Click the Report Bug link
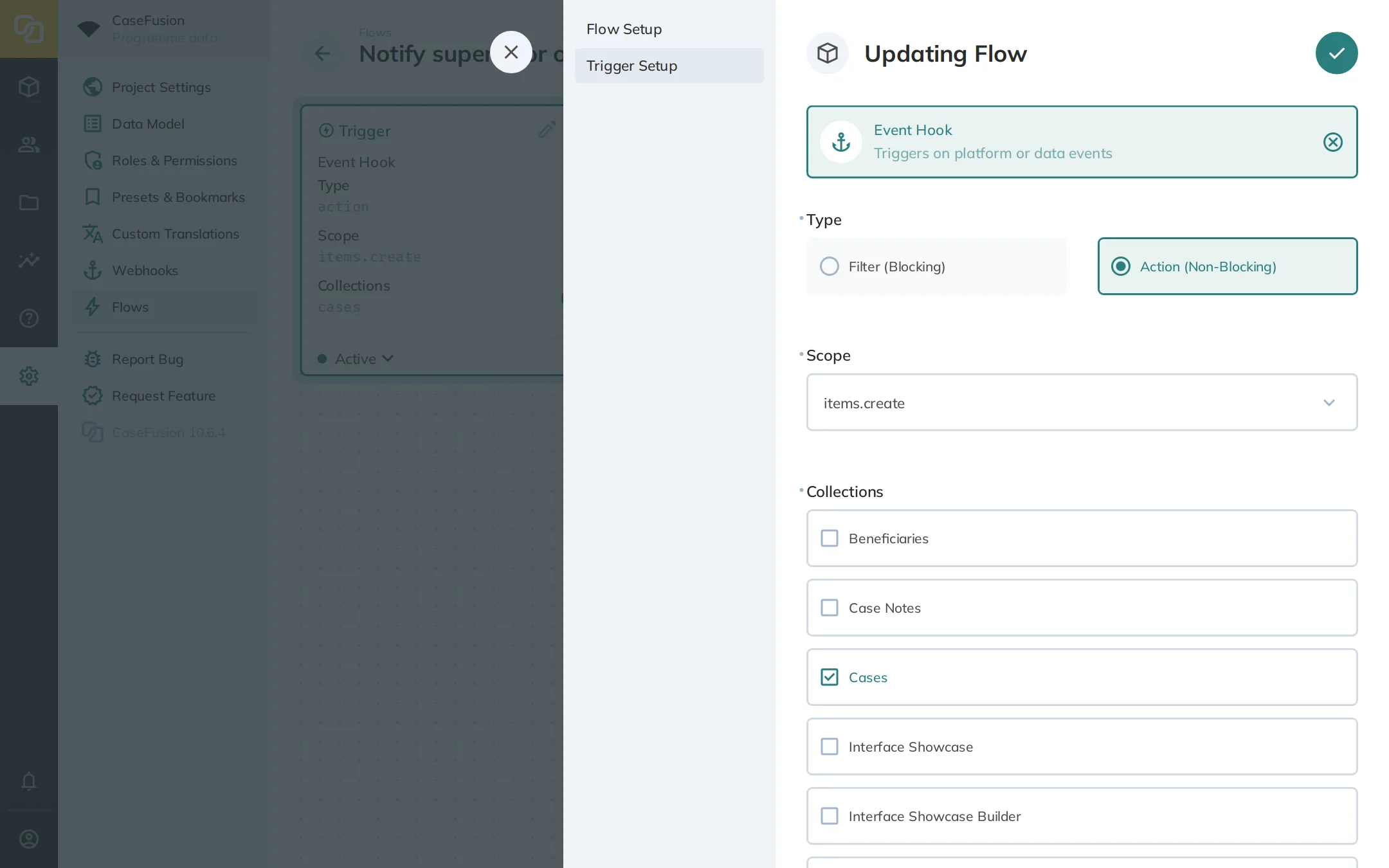This screenshot has width=1389, height=868. click(164, 359)
